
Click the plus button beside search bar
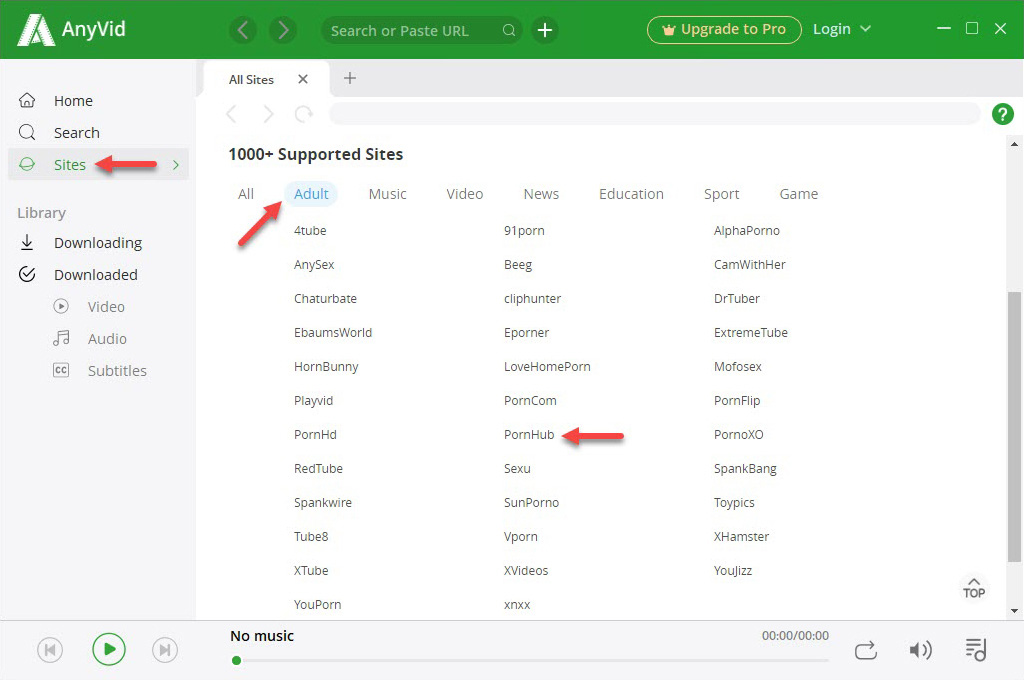[545, 30]
